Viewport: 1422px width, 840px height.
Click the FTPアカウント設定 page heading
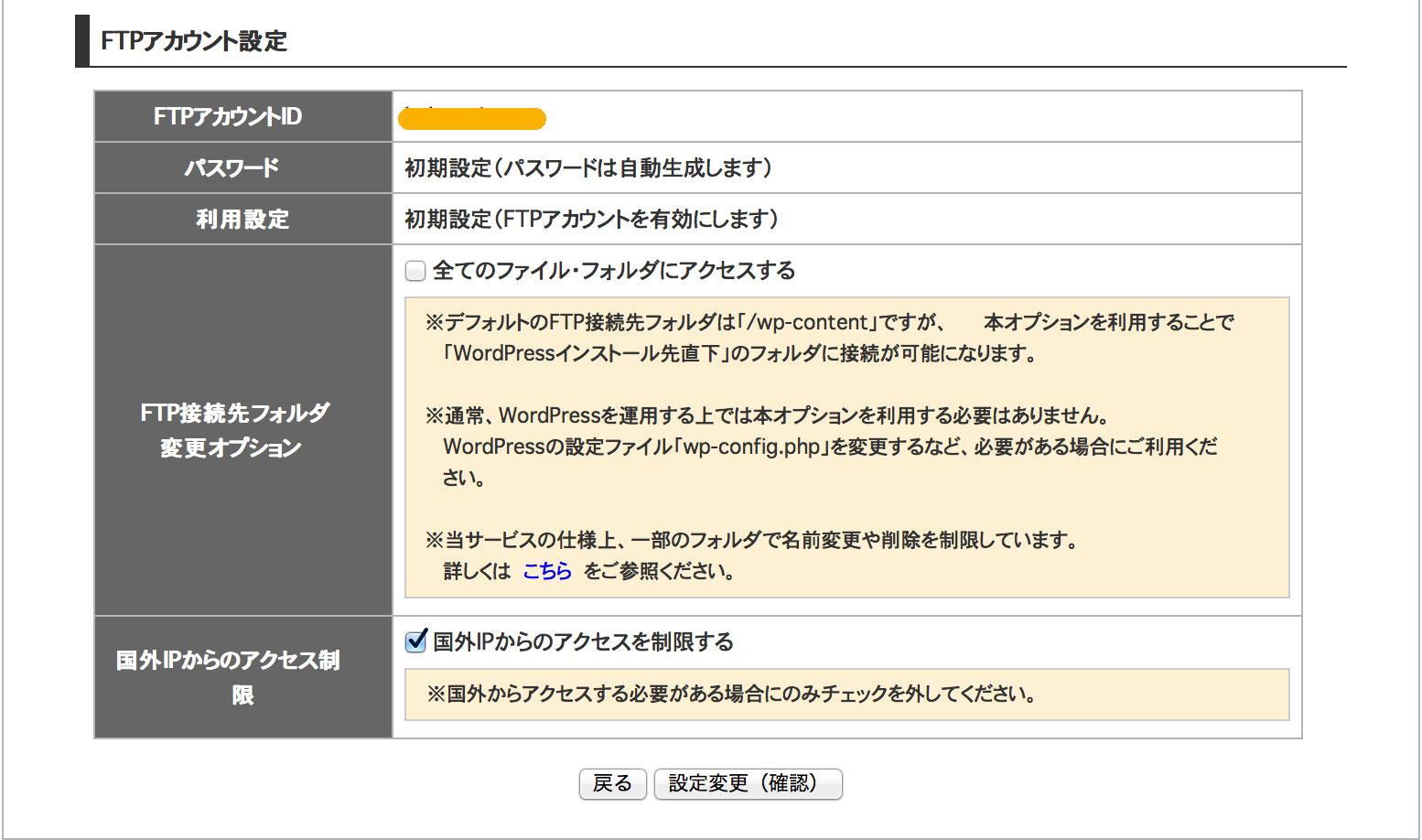pos(194,41)
